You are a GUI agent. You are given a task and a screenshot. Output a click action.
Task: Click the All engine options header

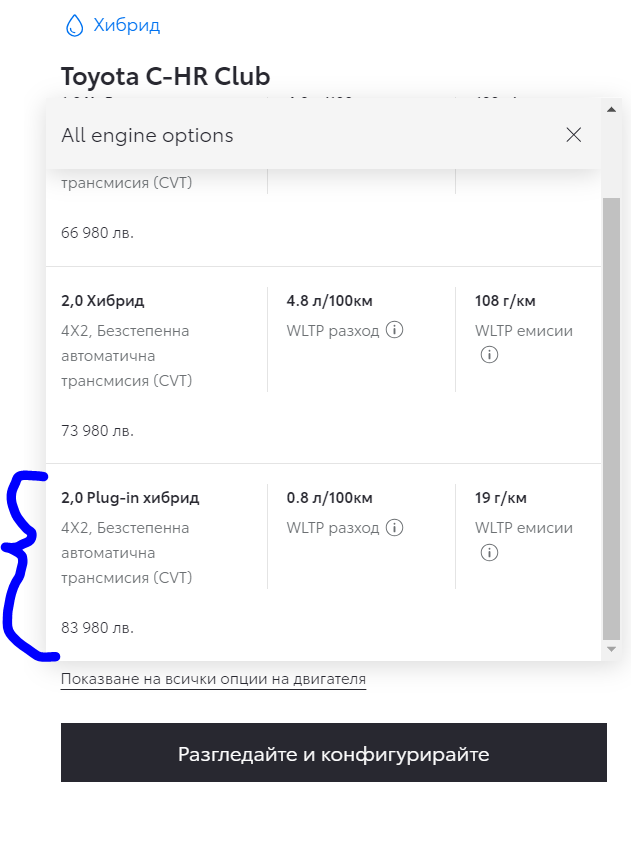[147, 135]
